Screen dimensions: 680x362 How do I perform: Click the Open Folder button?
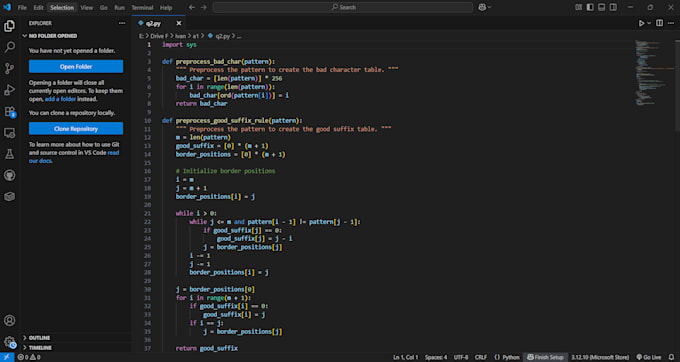click(x=76, y=66)
